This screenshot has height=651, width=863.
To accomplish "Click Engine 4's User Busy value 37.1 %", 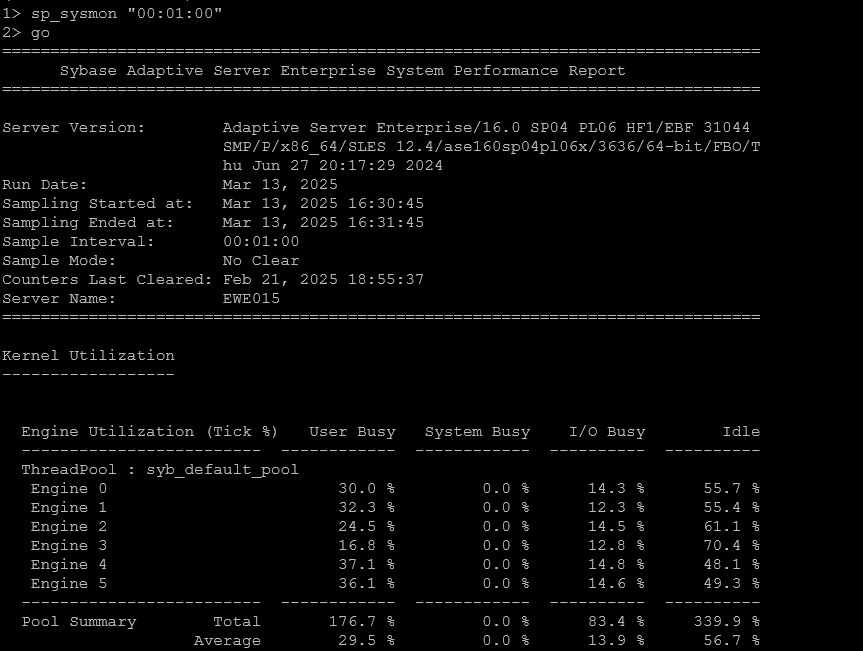I will [x=366, y=565].
